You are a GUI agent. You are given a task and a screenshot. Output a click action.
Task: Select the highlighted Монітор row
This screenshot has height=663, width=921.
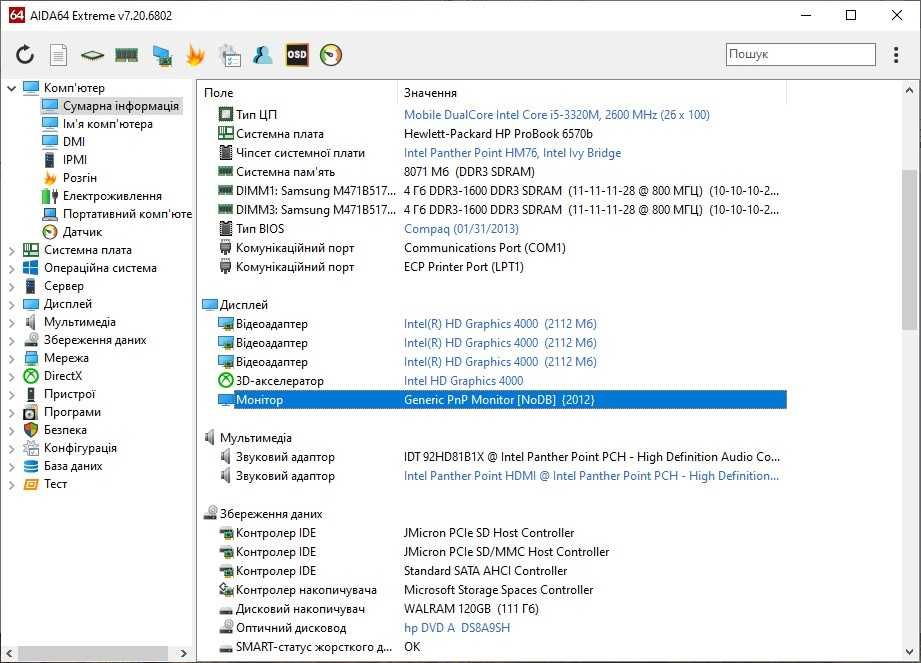(x=502, y=400)
